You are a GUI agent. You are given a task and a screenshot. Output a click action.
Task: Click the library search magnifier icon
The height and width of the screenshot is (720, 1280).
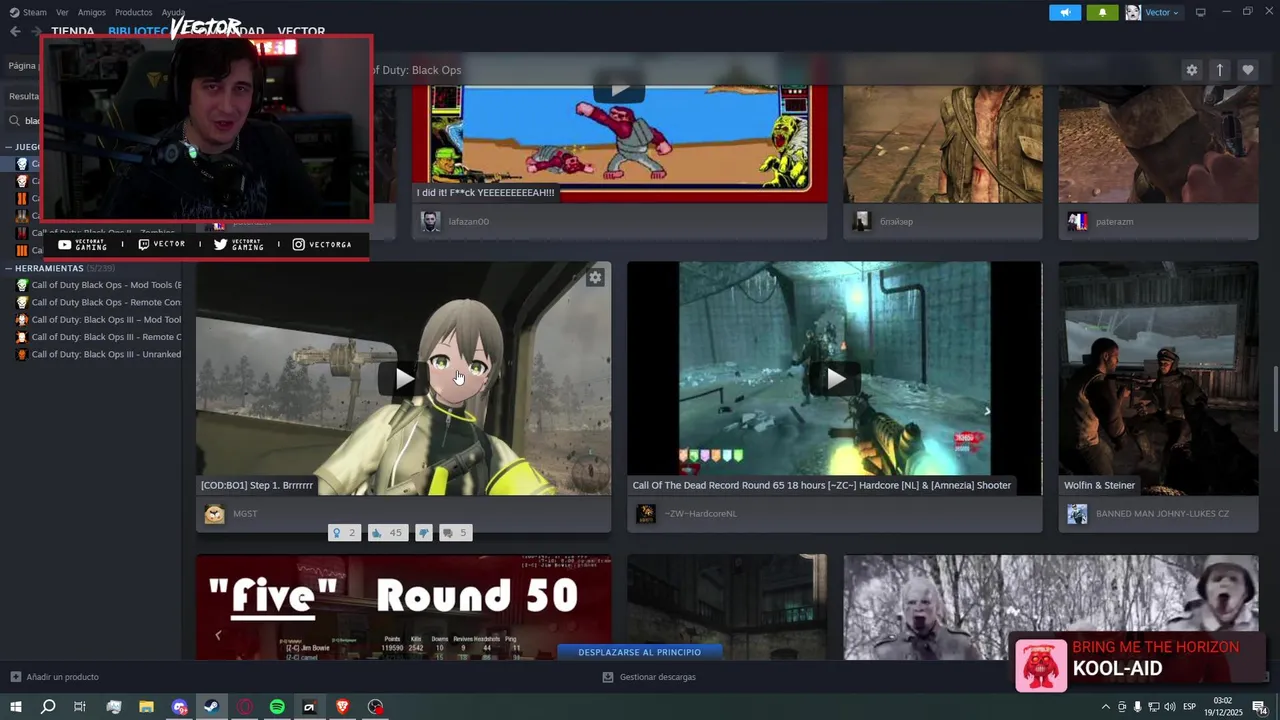(15, 121)
